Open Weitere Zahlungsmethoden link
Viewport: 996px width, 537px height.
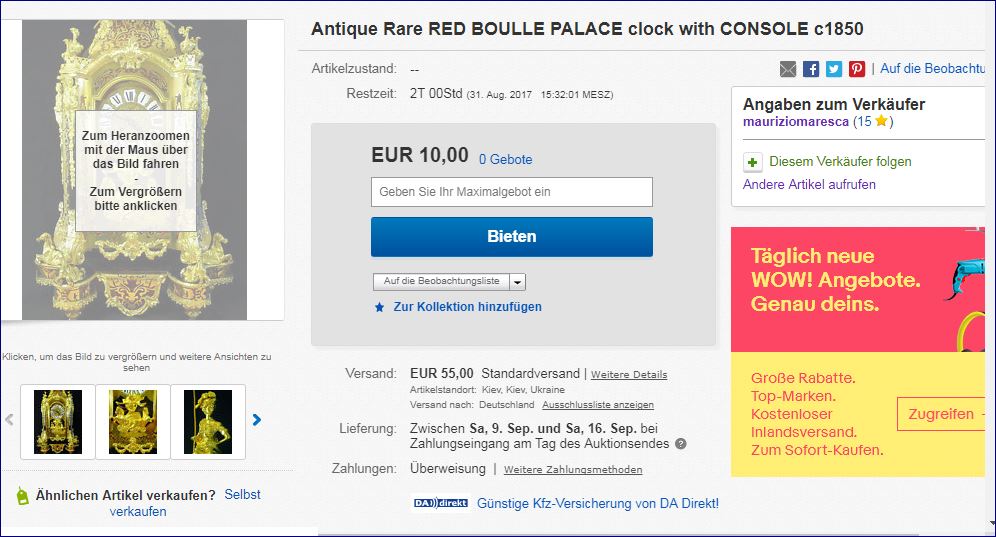[x=573, y=469]
